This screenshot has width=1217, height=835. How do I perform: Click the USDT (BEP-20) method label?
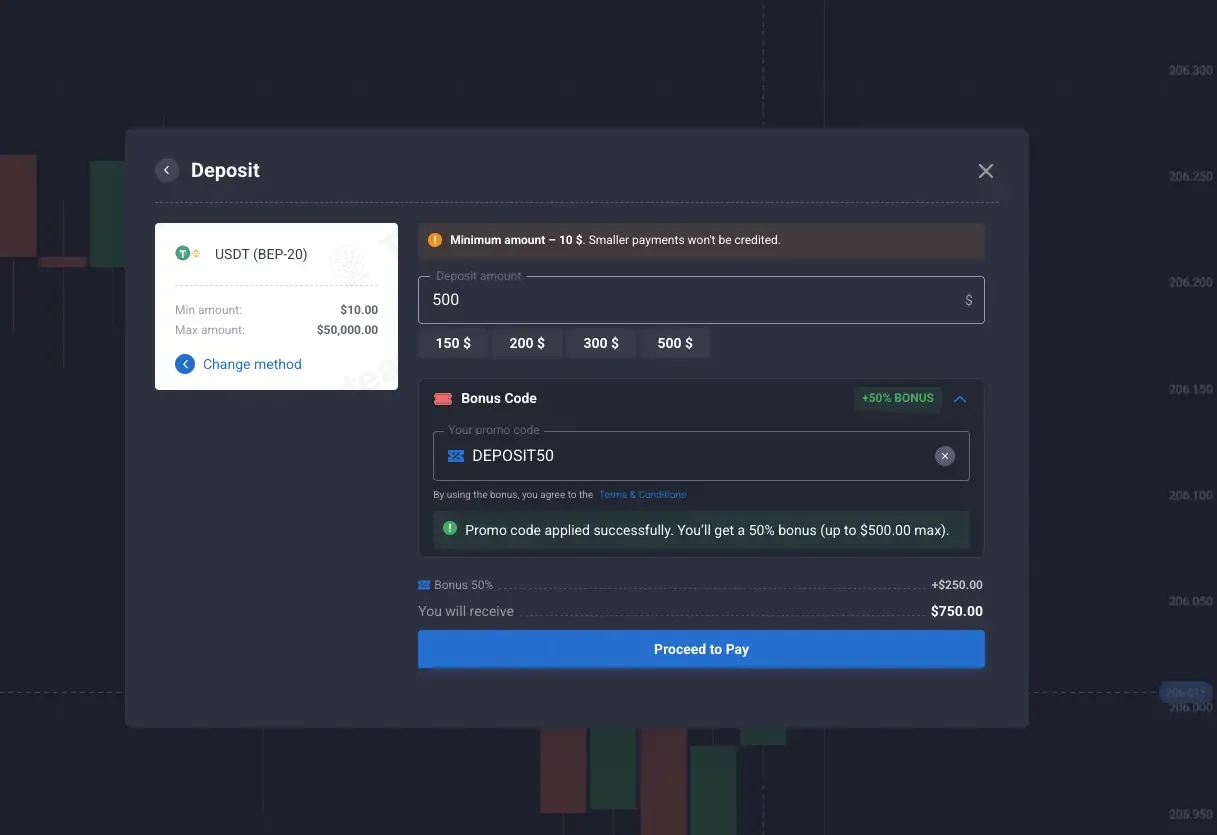[x=261, y=254]
